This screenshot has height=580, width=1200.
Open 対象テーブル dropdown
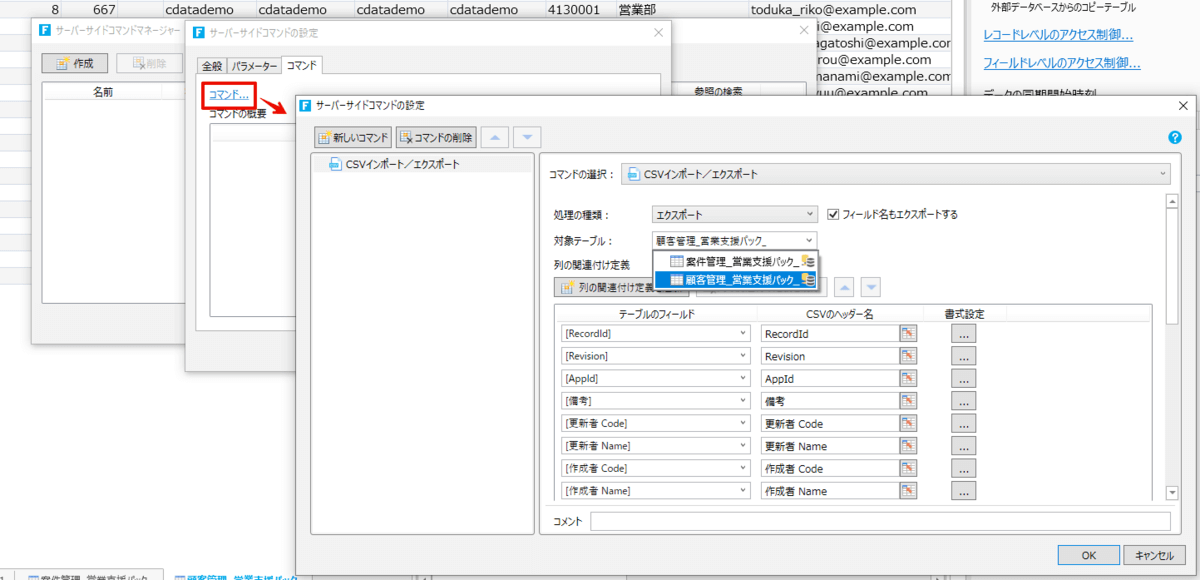click(x=734, y=240)
